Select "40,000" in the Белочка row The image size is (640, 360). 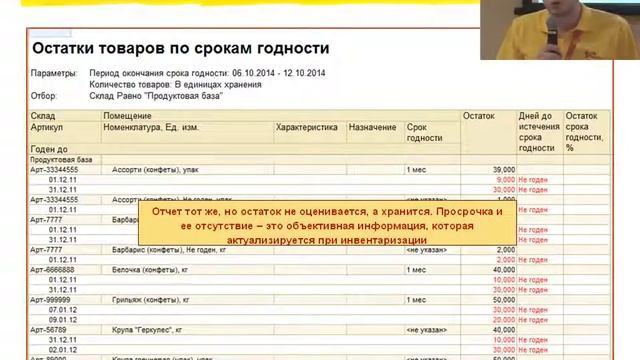coord(504,270)
